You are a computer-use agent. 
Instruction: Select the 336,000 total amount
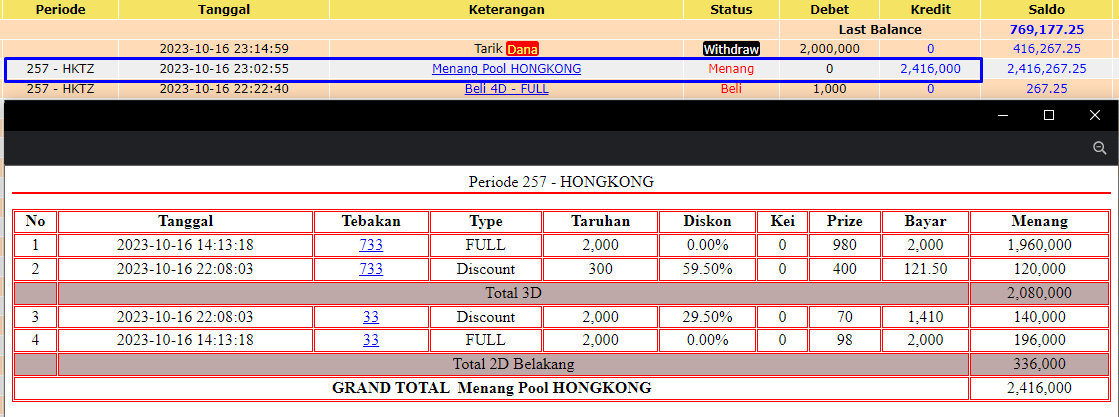(1039, 364)
